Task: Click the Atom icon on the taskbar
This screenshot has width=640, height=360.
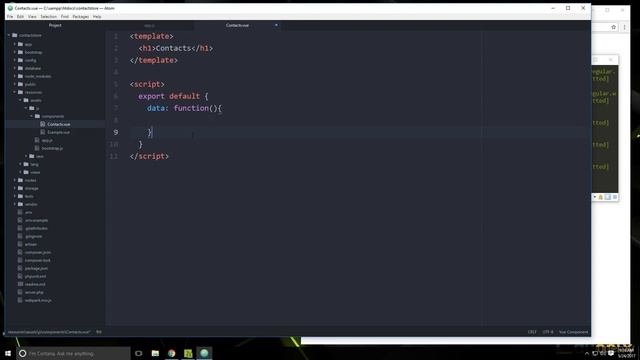Action: tap(204, 353)
